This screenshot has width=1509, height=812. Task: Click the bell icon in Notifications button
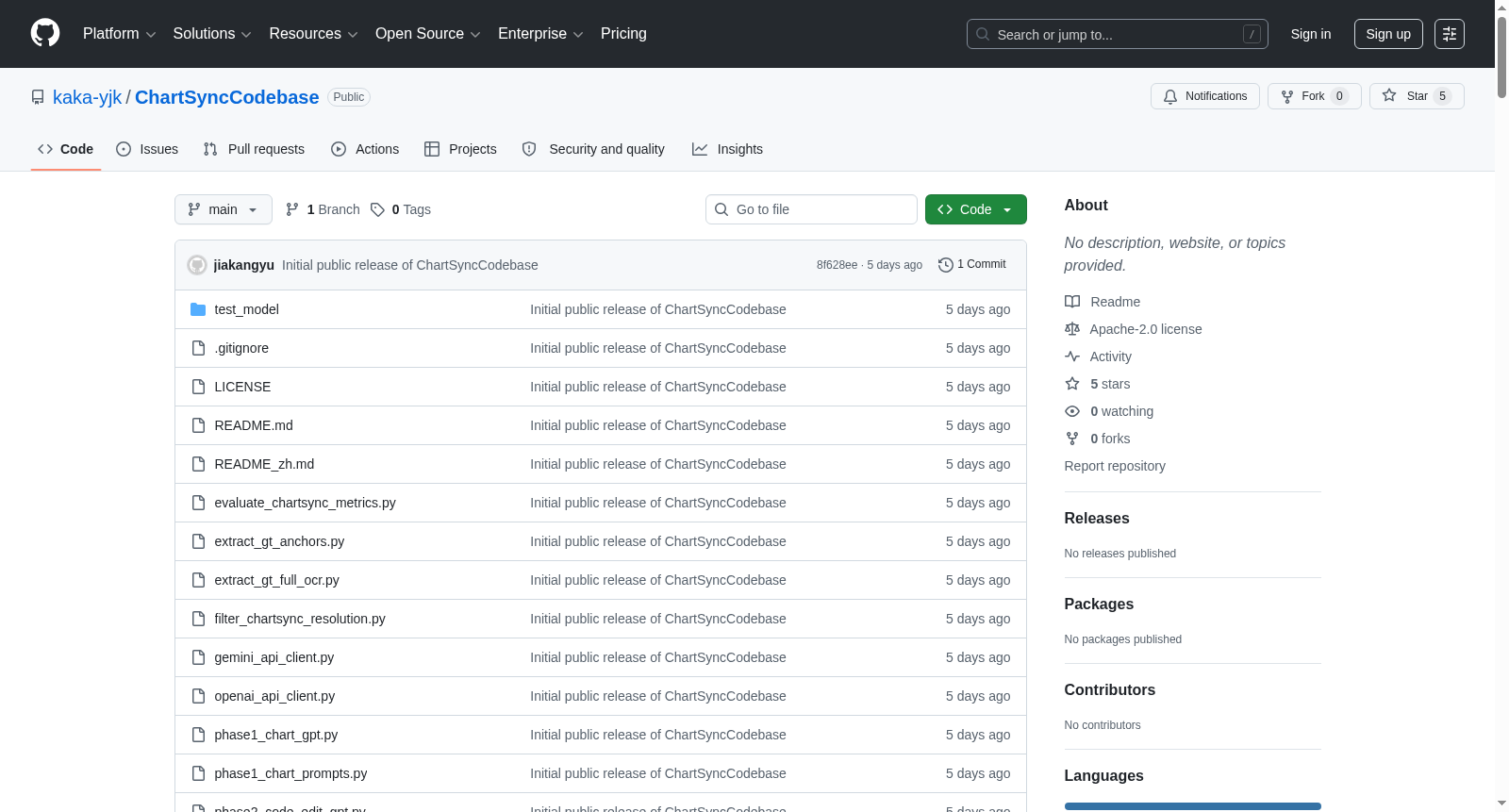(1170, 96)
